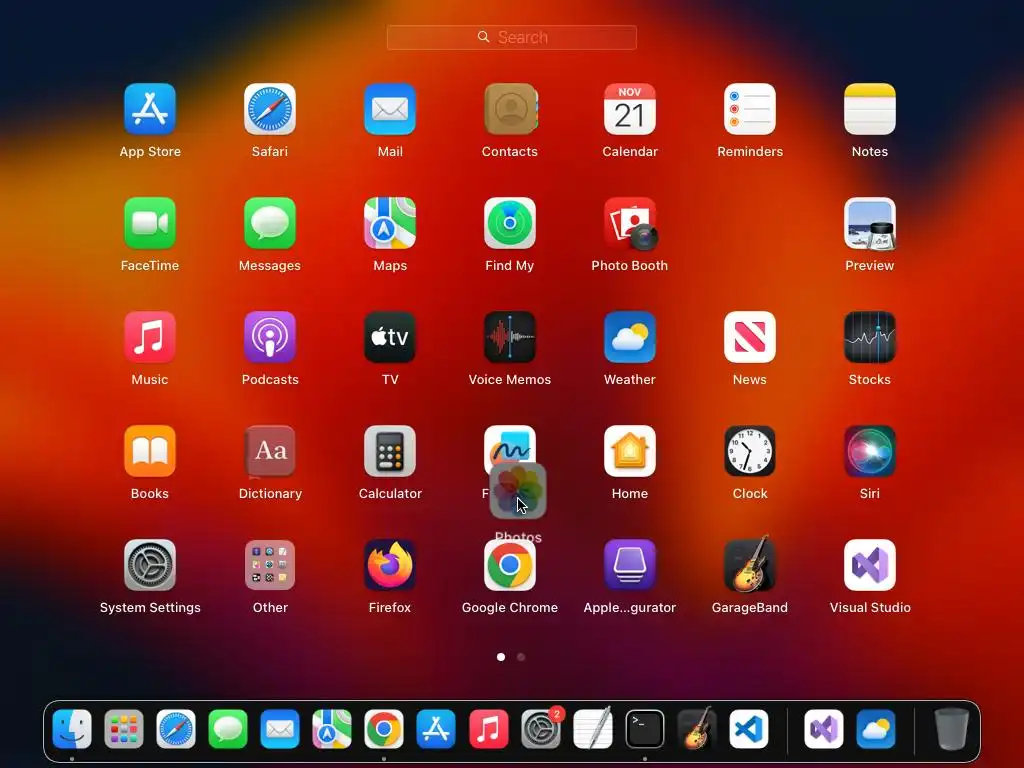Screen dimensions: 1024x768
Task: Click the Launchpad Search field
Action: pyautogui.click(x=512, y=37)
